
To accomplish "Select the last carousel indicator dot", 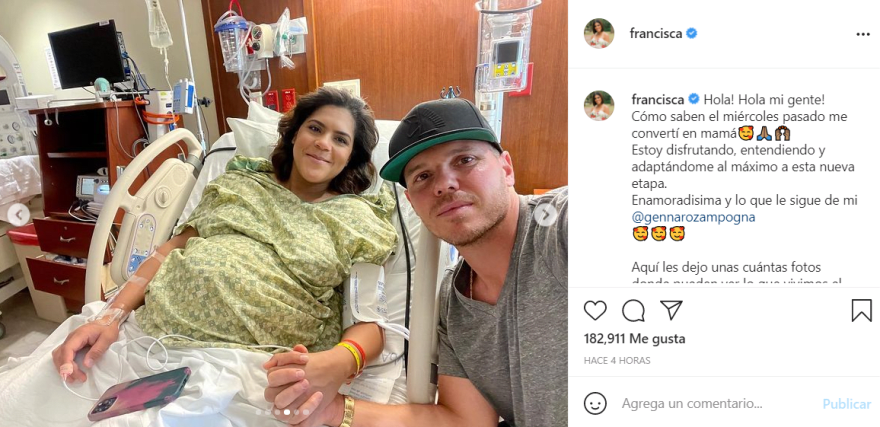I will coord(306,412).
